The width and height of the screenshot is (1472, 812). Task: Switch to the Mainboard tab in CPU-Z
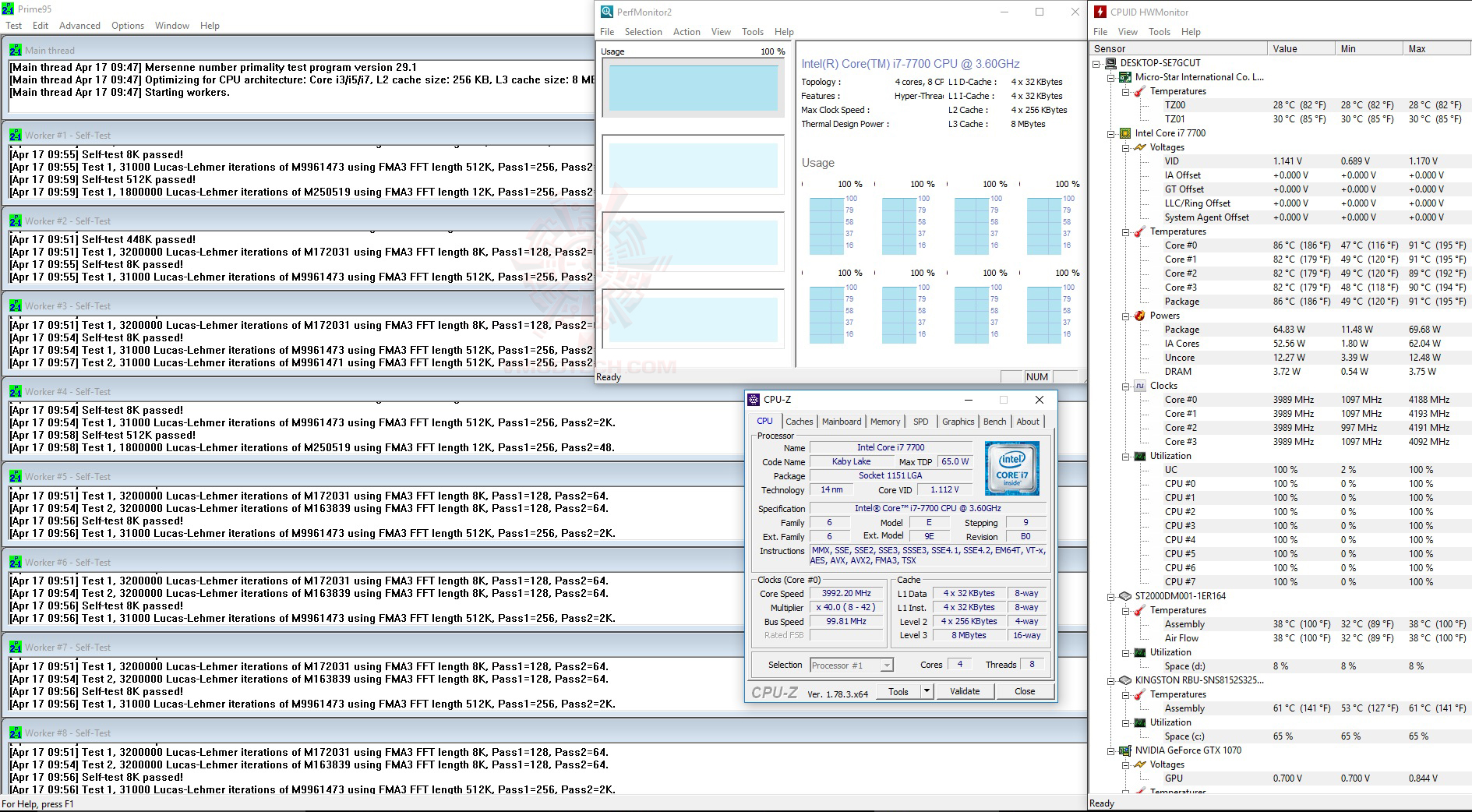coord(842,422)
